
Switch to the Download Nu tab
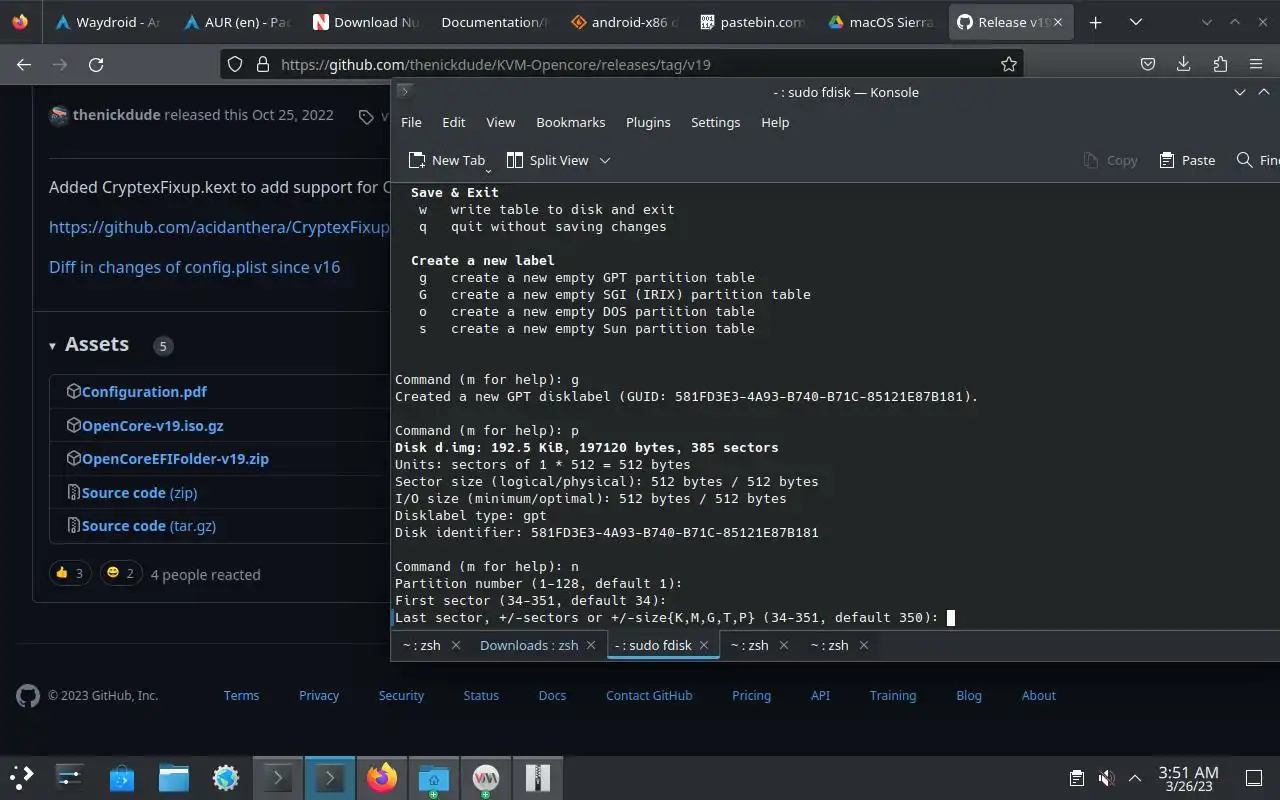point(366,22)
